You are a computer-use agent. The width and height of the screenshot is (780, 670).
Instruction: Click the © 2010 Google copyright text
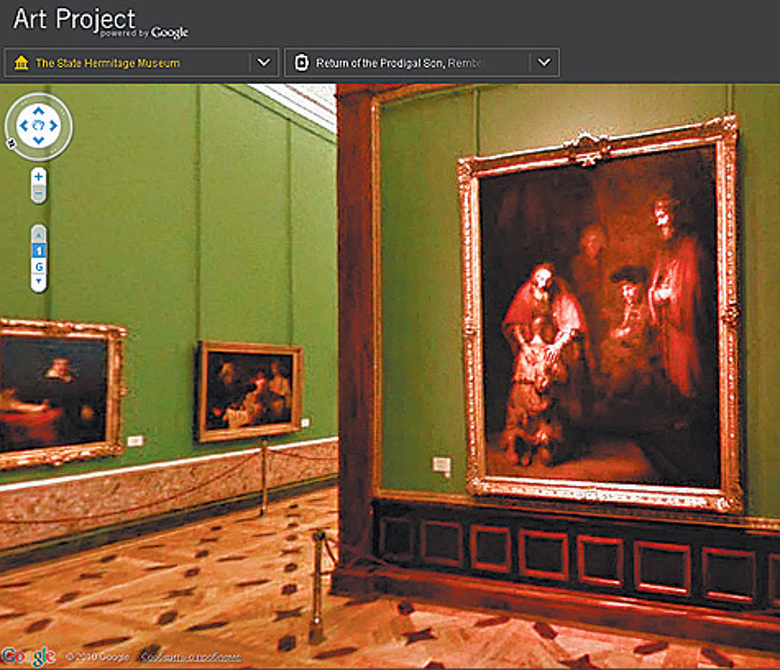pyautogui.click(x=98, y=657)
